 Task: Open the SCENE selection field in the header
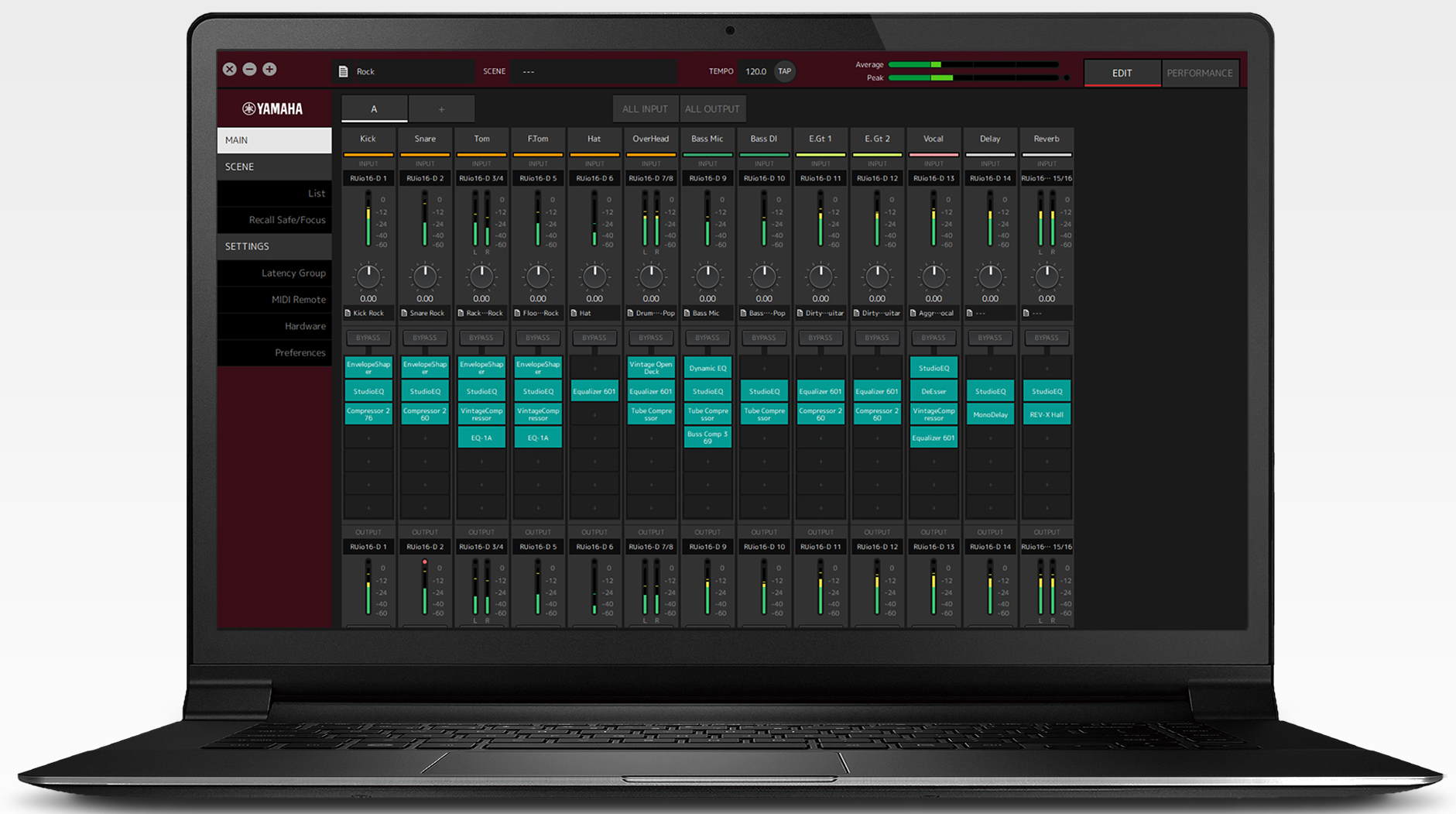pyautogui.click(x=593, y=71)
